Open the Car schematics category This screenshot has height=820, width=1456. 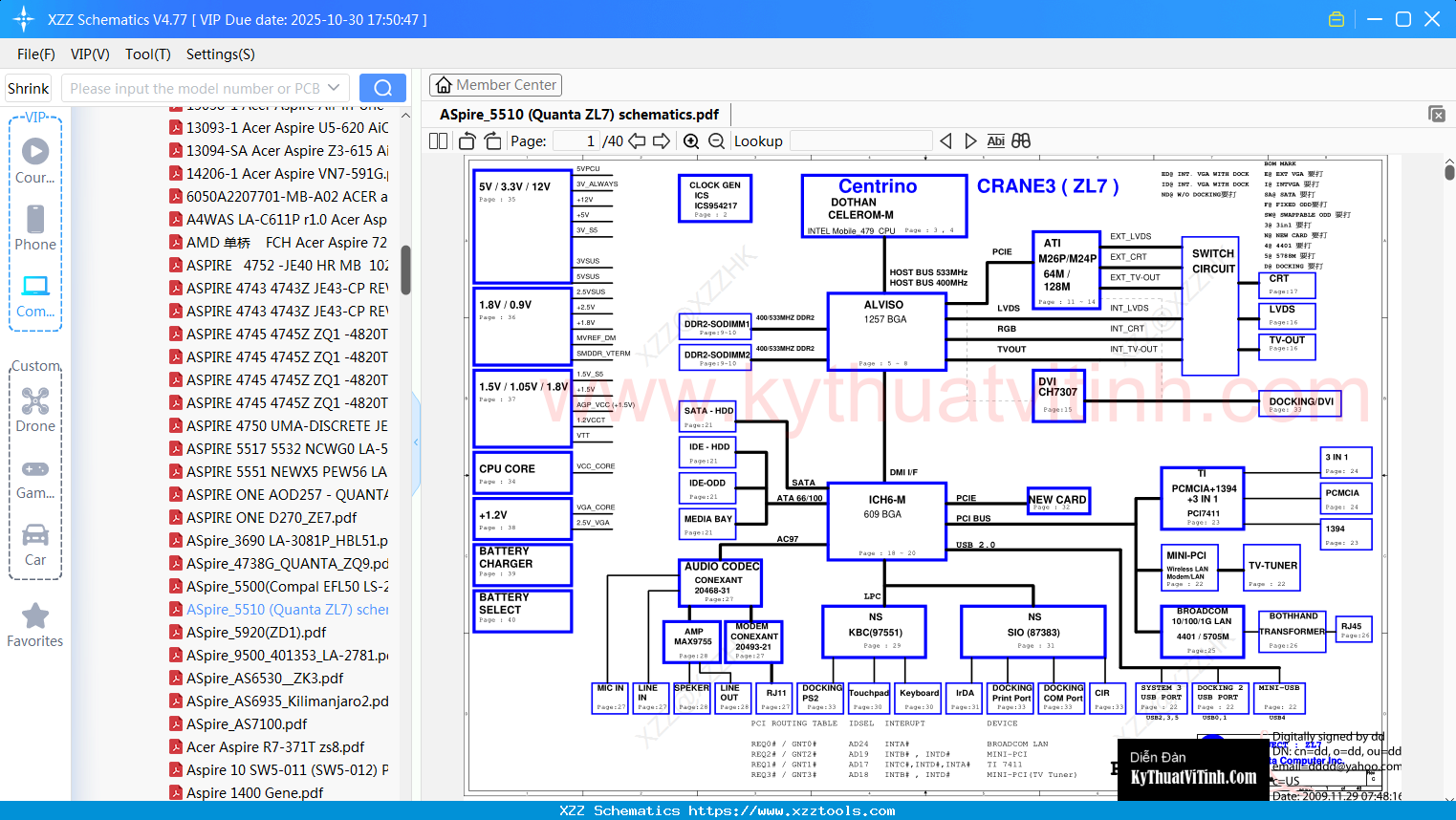tap(35, 545)
